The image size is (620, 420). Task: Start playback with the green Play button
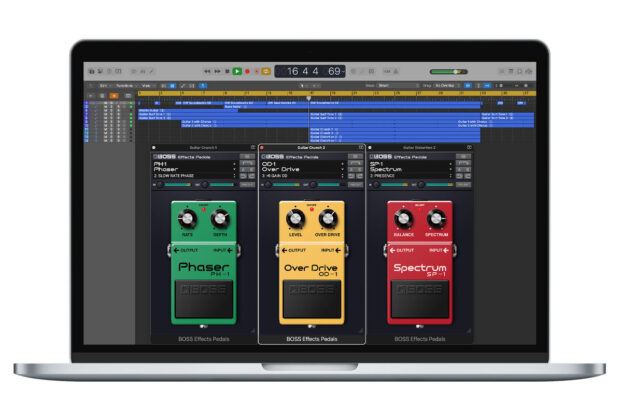[x=237, y=72]
